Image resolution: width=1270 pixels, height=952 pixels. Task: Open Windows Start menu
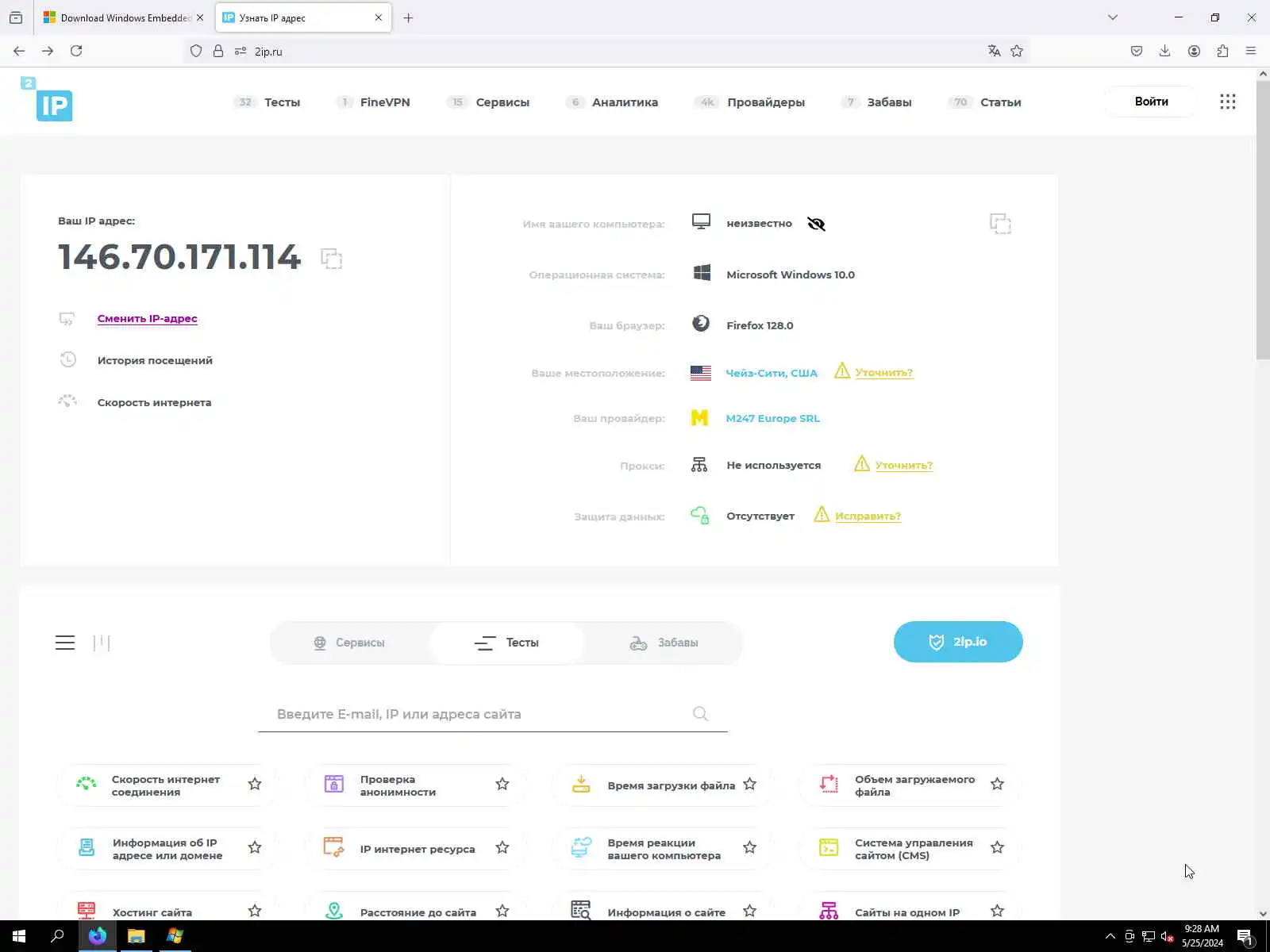pyautogui.click(x=19, y=936)
